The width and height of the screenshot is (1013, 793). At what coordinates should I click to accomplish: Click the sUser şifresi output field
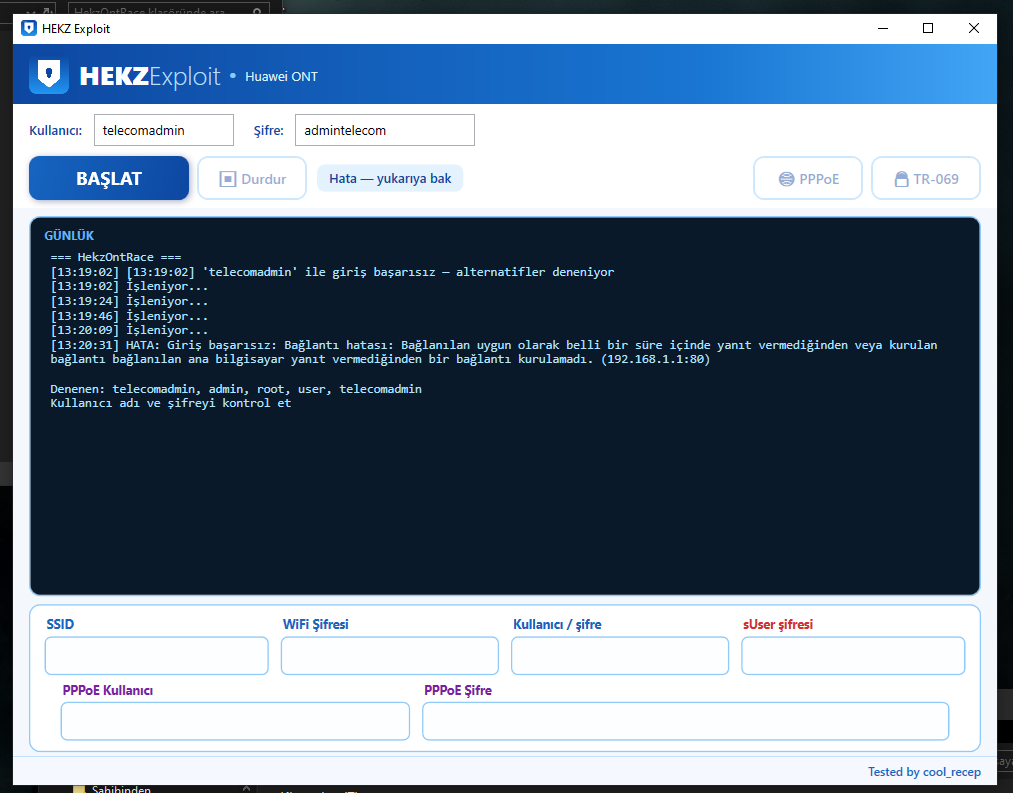click(x=853, y=655)
